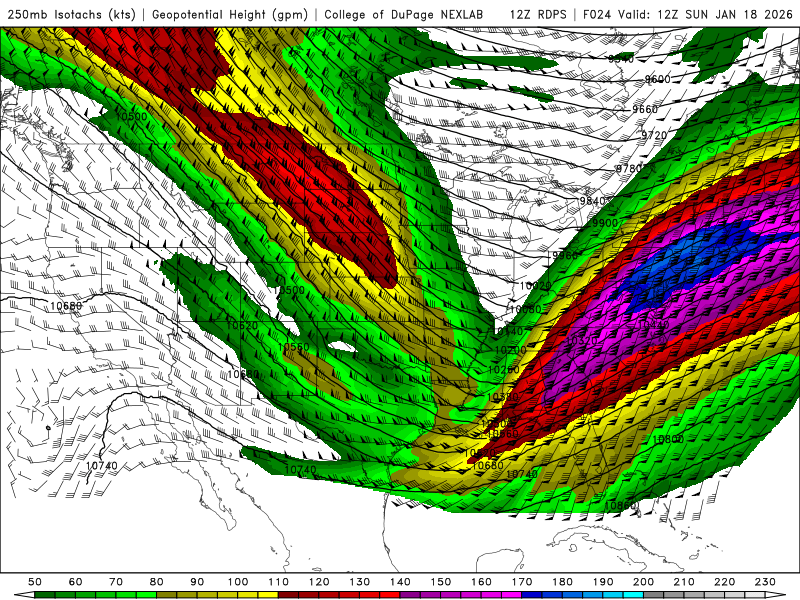Select the 10200 height contour label
Screen dimensions: 800x600
[510, 350]
